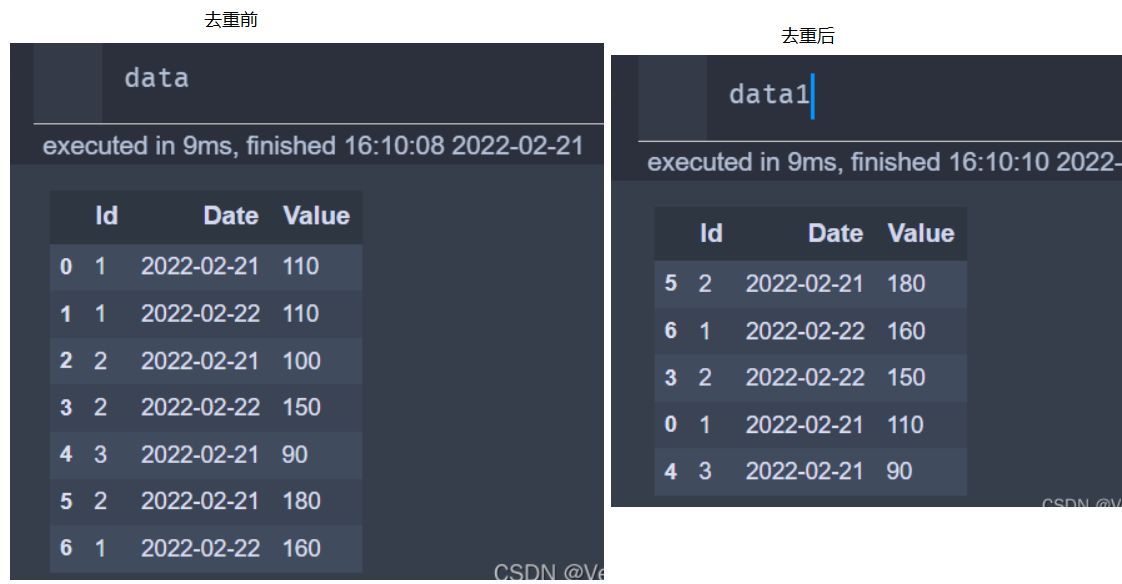Click date 2022-02-21 in left table row 2
Screen dimensions: 1122x584
tap(200, 361)
